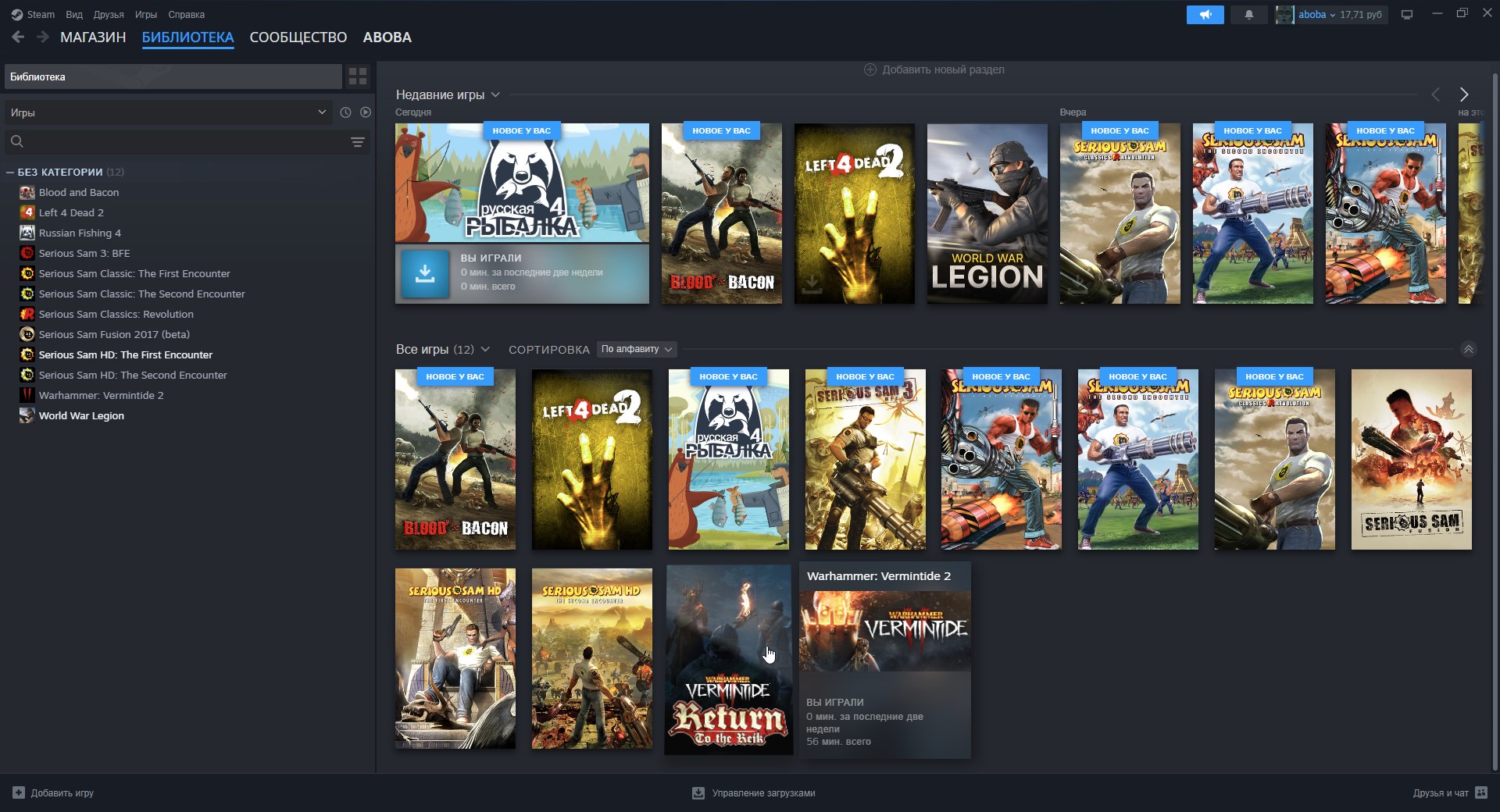Screen dimensions: 1500x812
Task: Open Serious Sam Fusion cover in All Games
Action: 1412,459
